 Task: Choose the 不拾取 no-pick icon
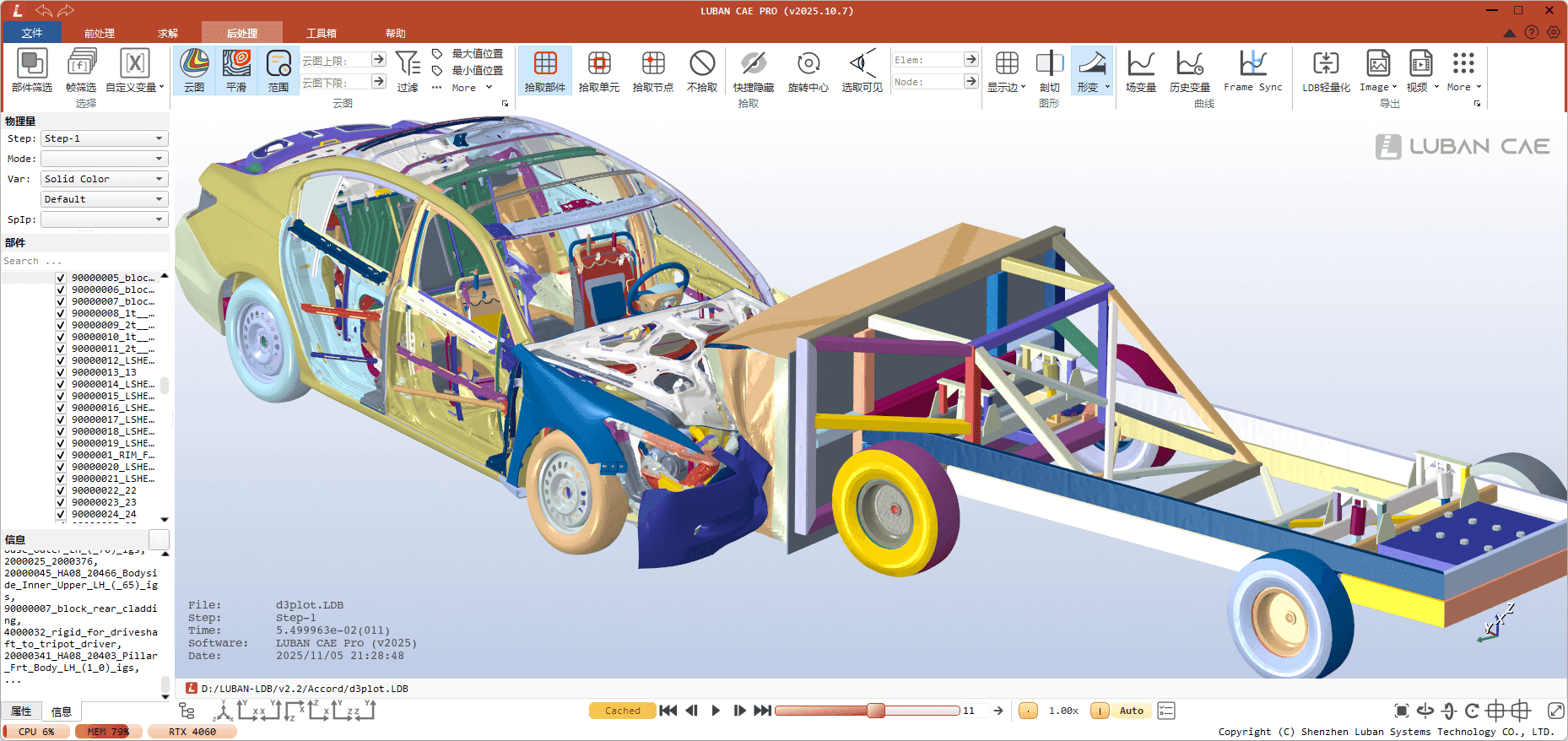[701, 70]
